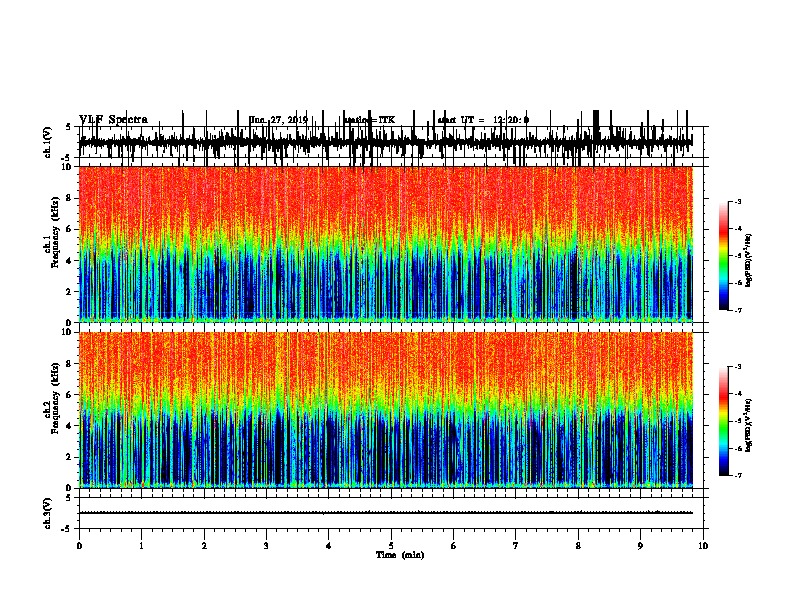
Task: Click the ch.2 color scale log(PSD) unit label
Action: [x=749, y=425]
